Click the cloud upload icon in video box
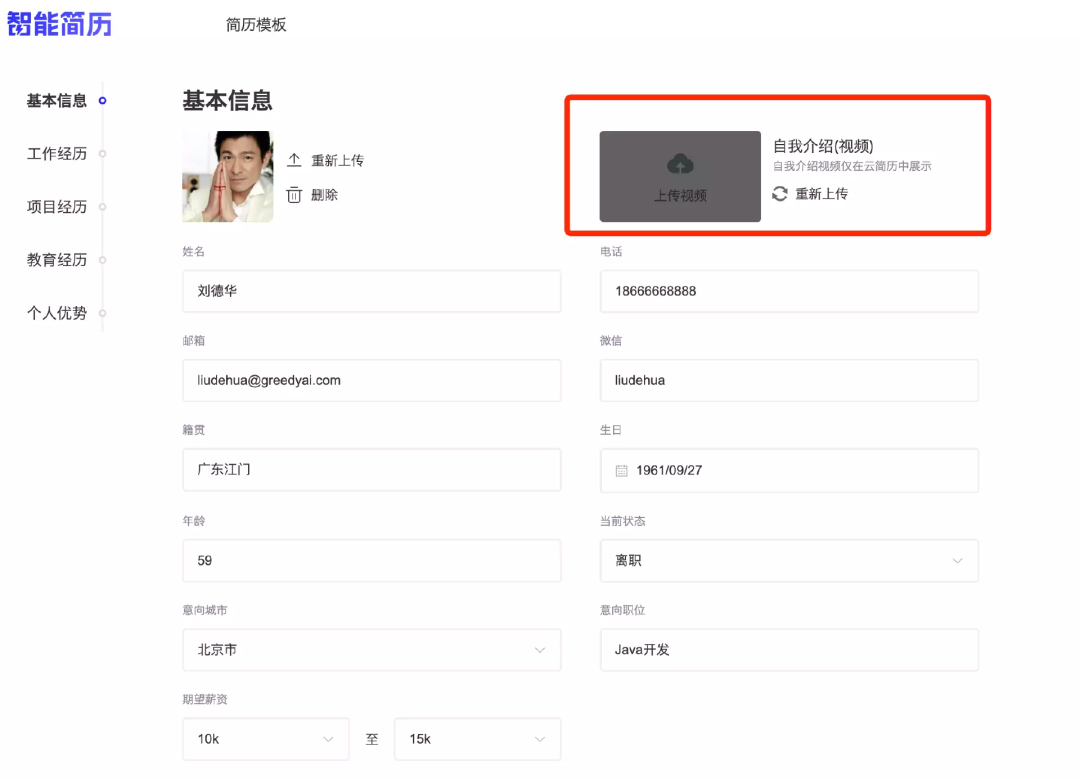The image size is (1080, 779). pyautogui.click(x=680, y=164)
